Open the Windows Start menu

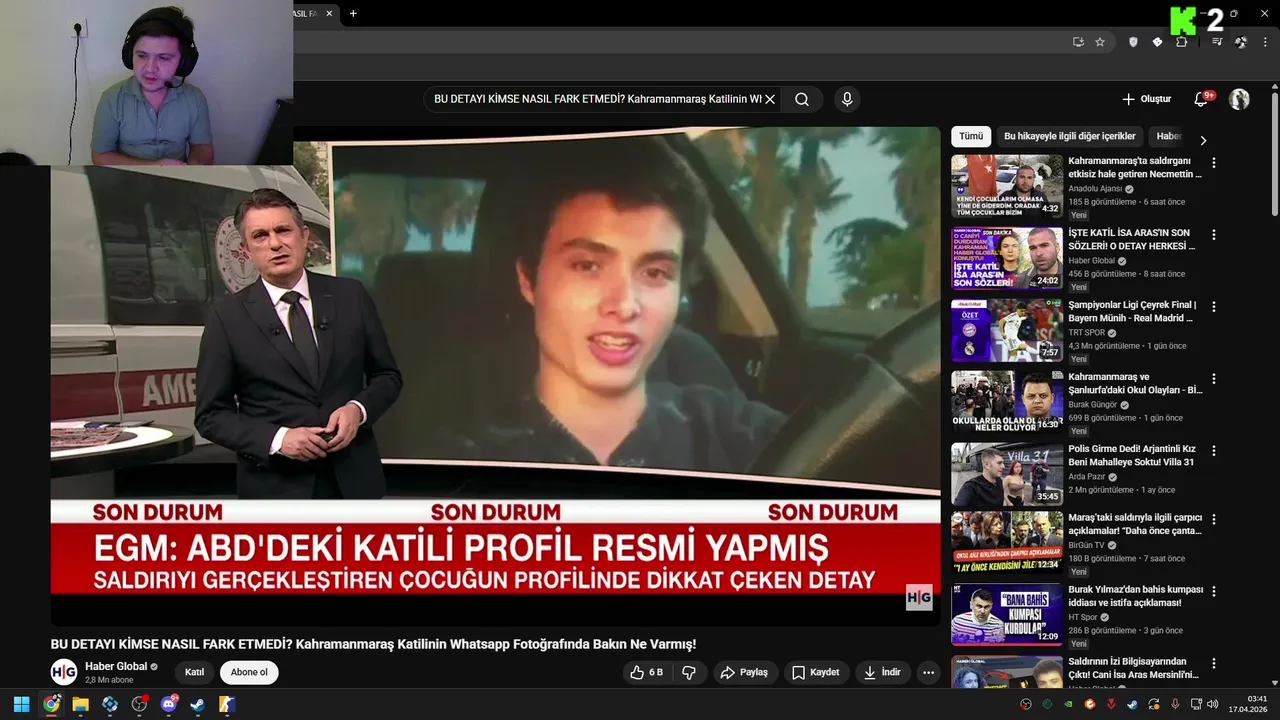(21, 704)
